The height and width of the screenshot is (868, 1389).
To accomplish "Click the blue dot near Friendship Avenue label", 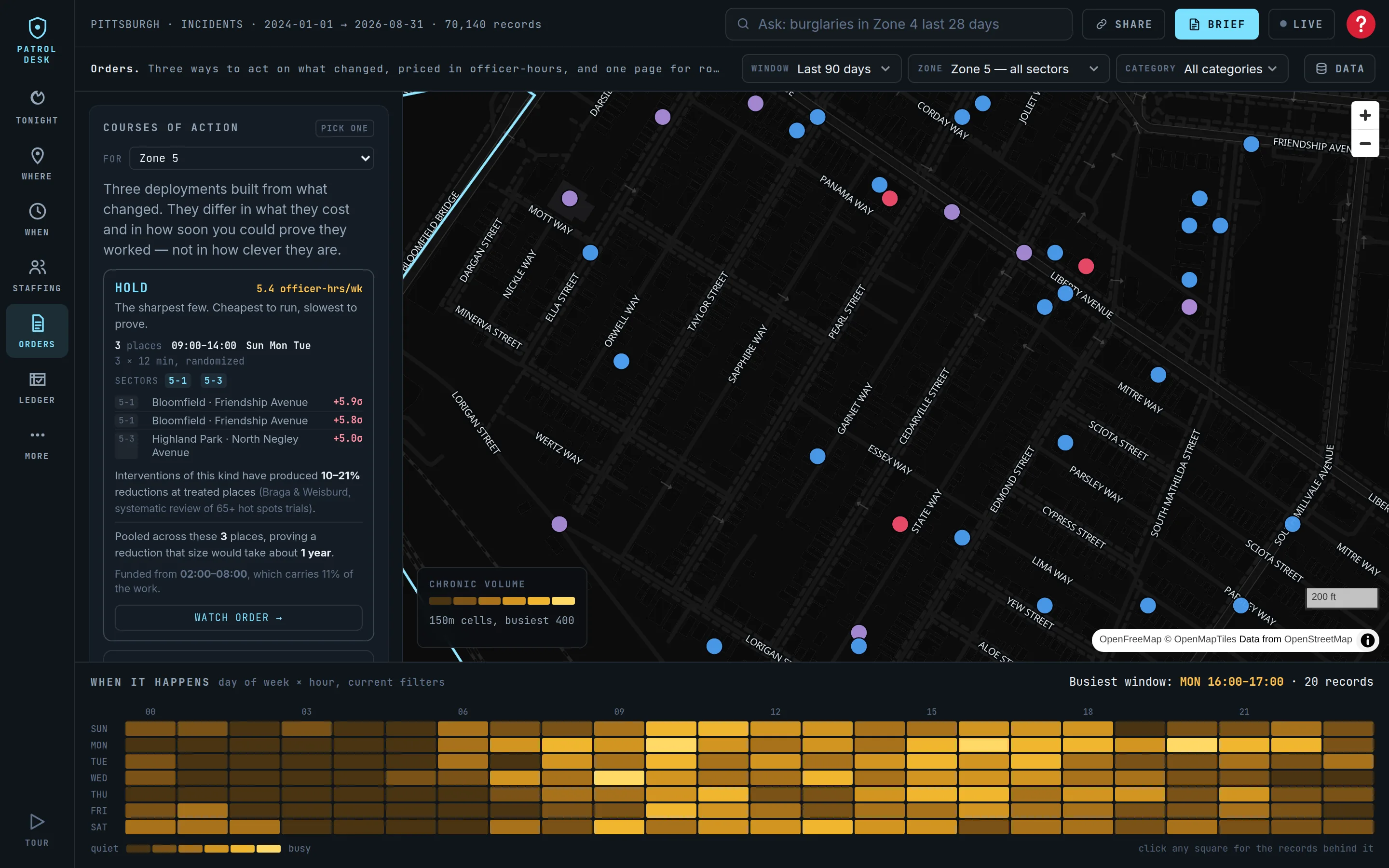I will (1251, 144).
